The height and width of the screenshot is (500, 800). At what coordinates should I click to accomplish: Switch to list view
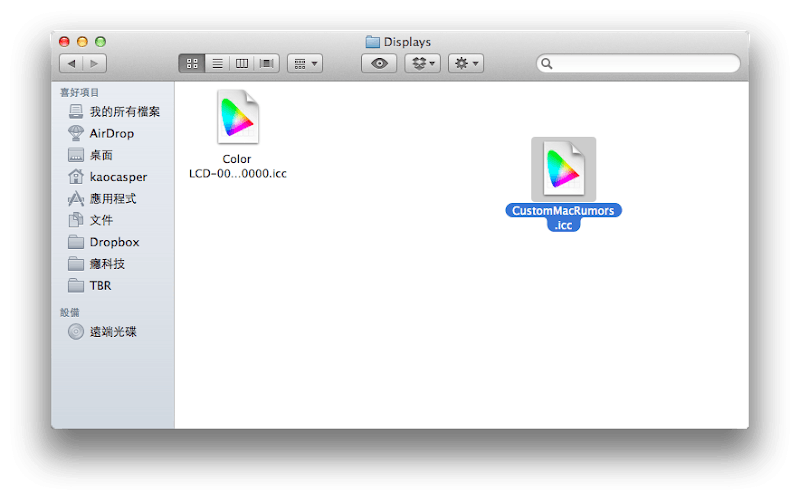pyautogui.click(x=217, y=63)
